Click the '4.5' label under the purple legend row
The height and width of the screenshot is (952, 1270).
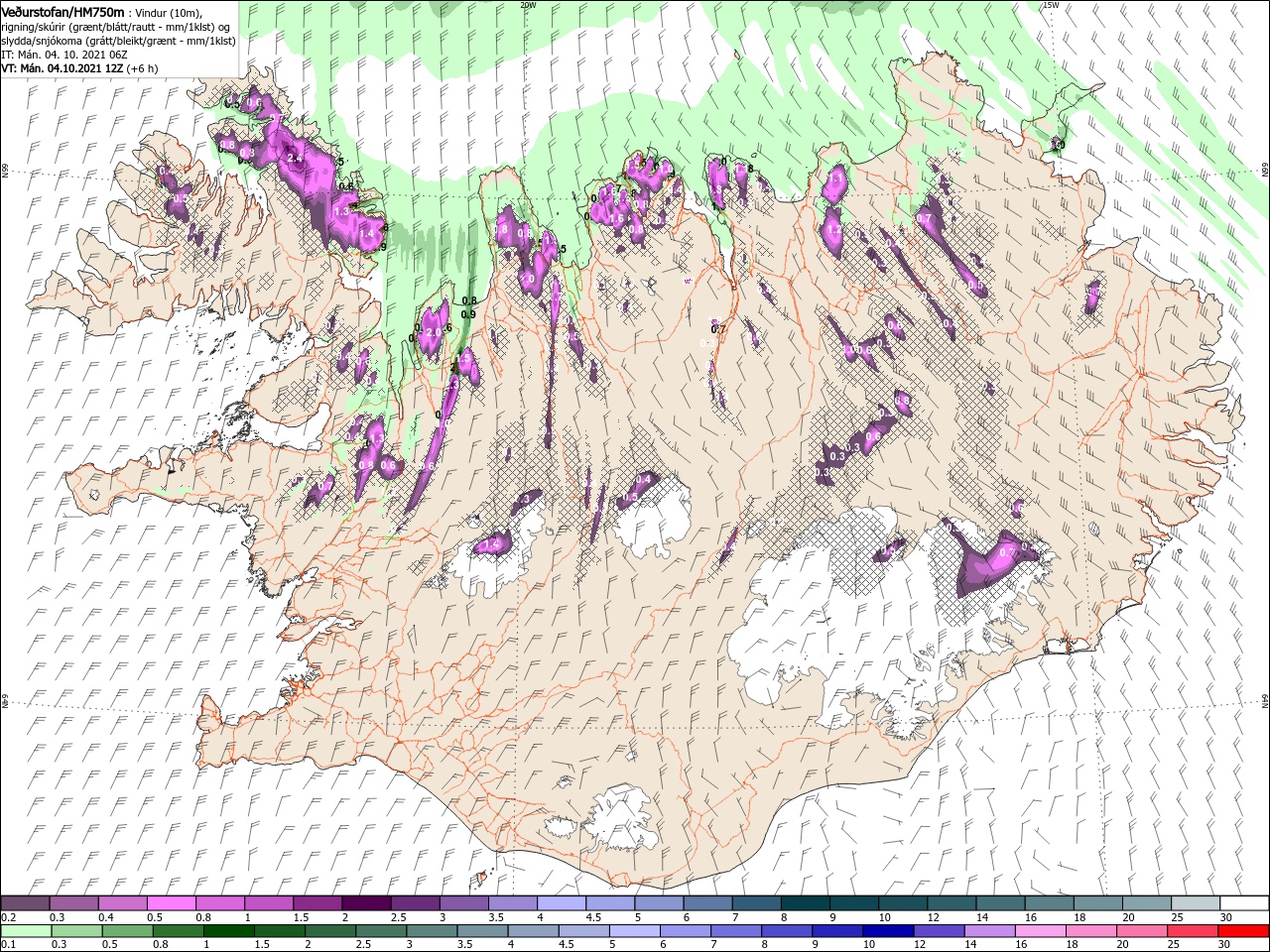tap(593, 917)
